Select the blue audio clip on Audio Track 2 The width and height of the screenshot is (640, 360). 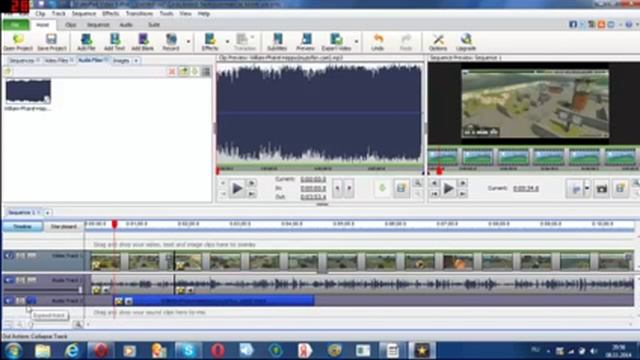pos(214,301)
